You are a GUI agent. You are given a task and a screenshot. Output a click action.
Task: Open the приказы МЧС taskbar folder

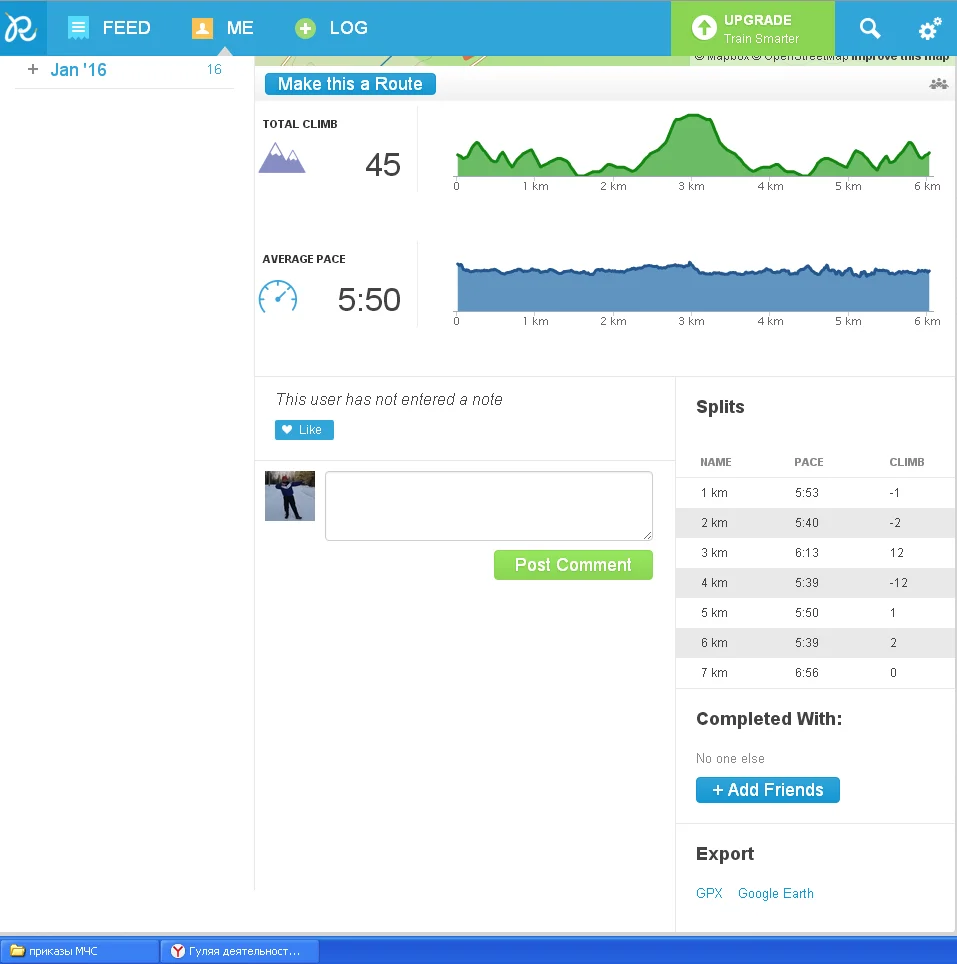pos(80,951)
